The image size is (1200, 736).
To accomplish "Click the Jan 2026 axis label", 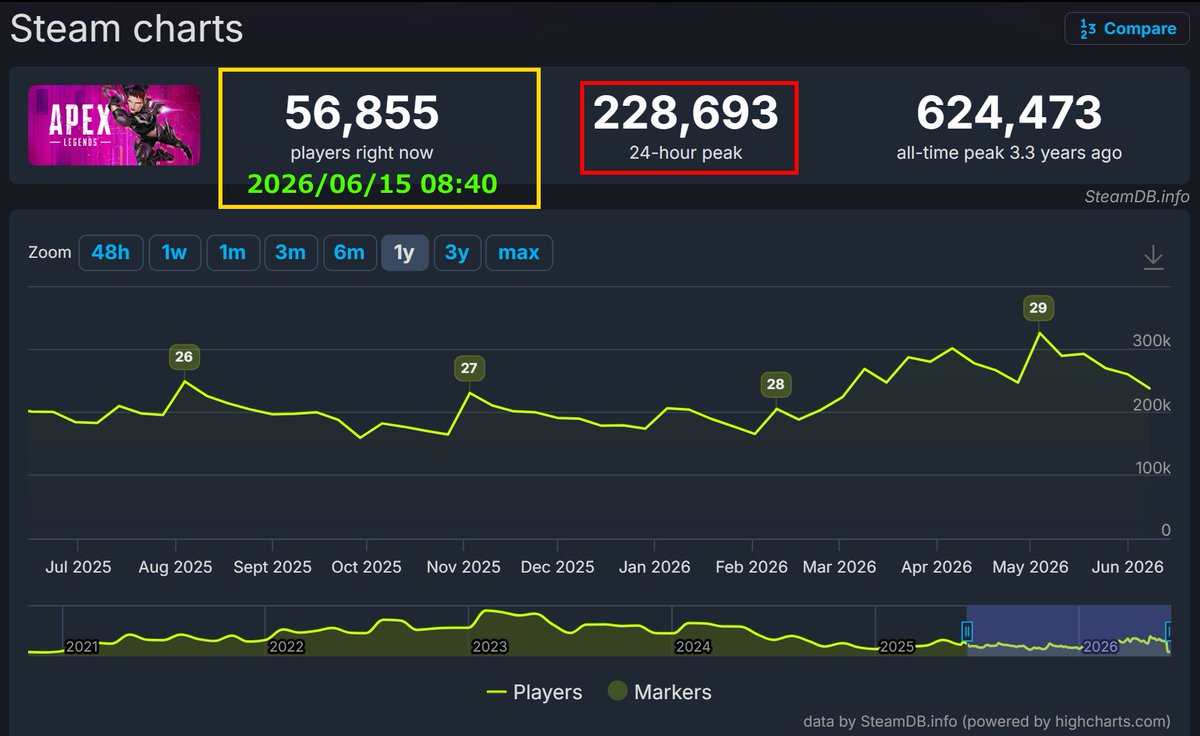I will coord(654,567).
